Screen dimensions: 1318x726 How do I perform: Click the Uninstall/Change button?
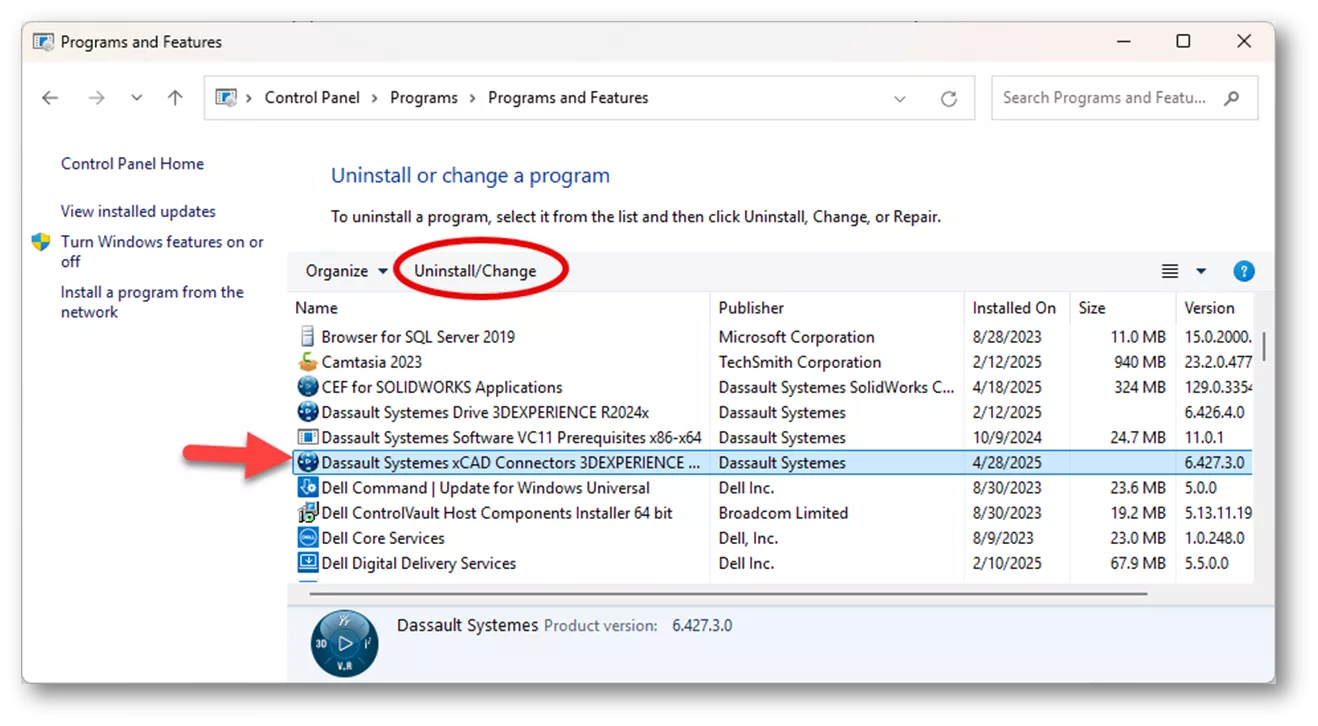point(475,271)
